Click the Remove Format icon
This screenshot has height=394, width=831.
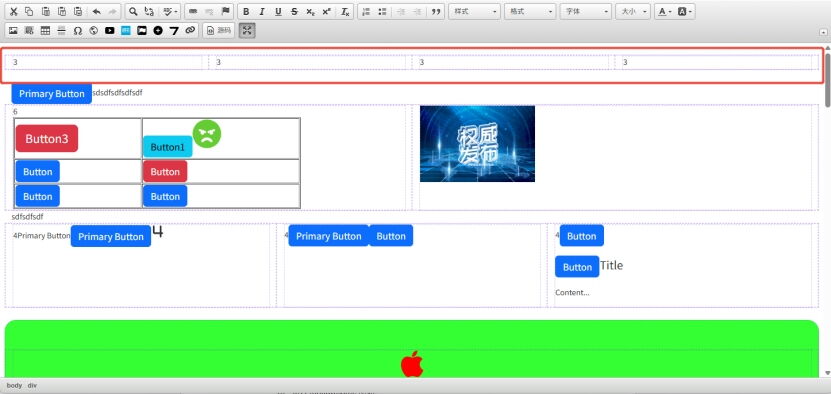[345, 12]
